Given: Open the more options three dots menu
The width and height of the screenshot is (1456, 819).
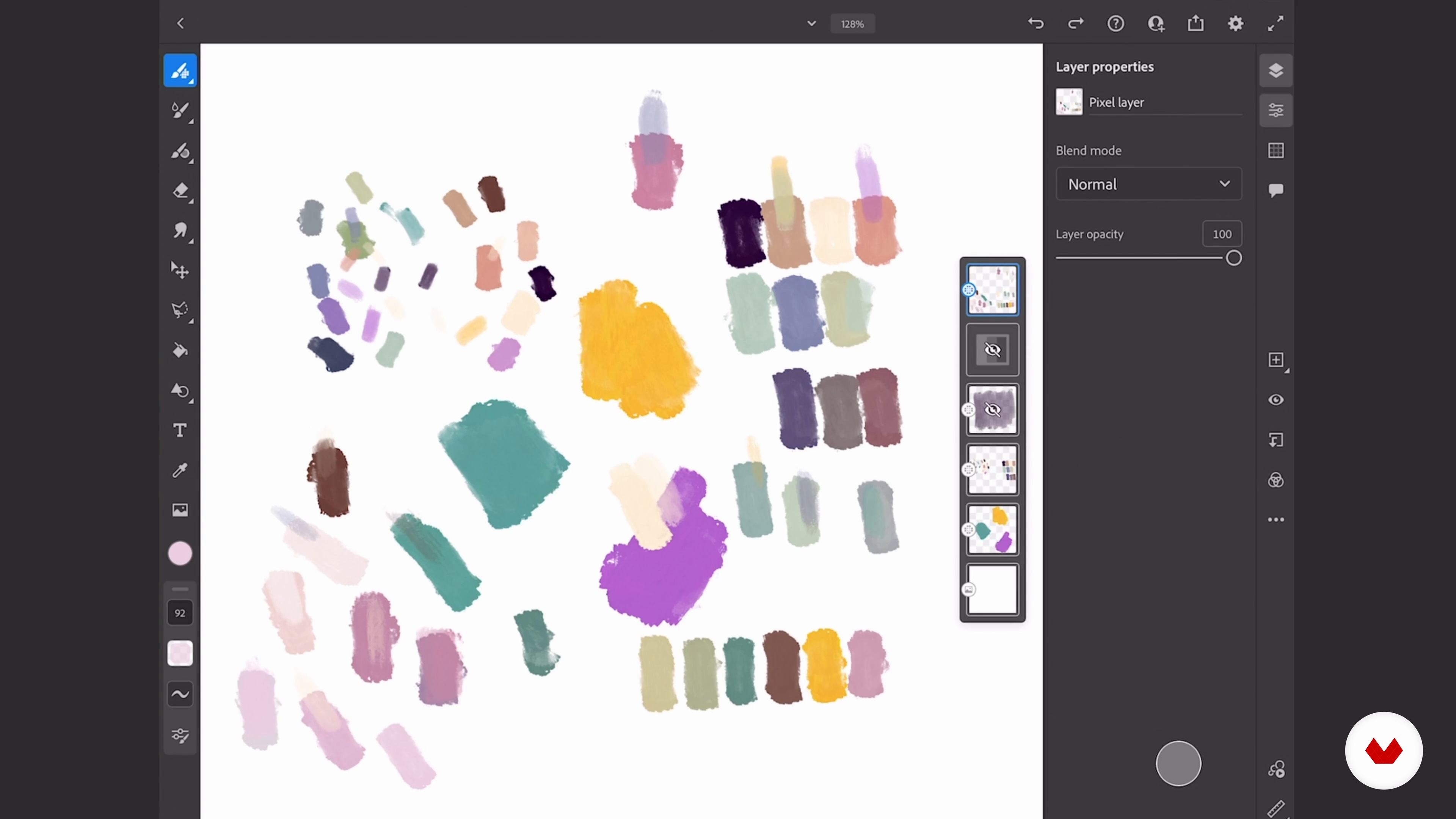Looking at the screenshot, I should click(1276, 519).
